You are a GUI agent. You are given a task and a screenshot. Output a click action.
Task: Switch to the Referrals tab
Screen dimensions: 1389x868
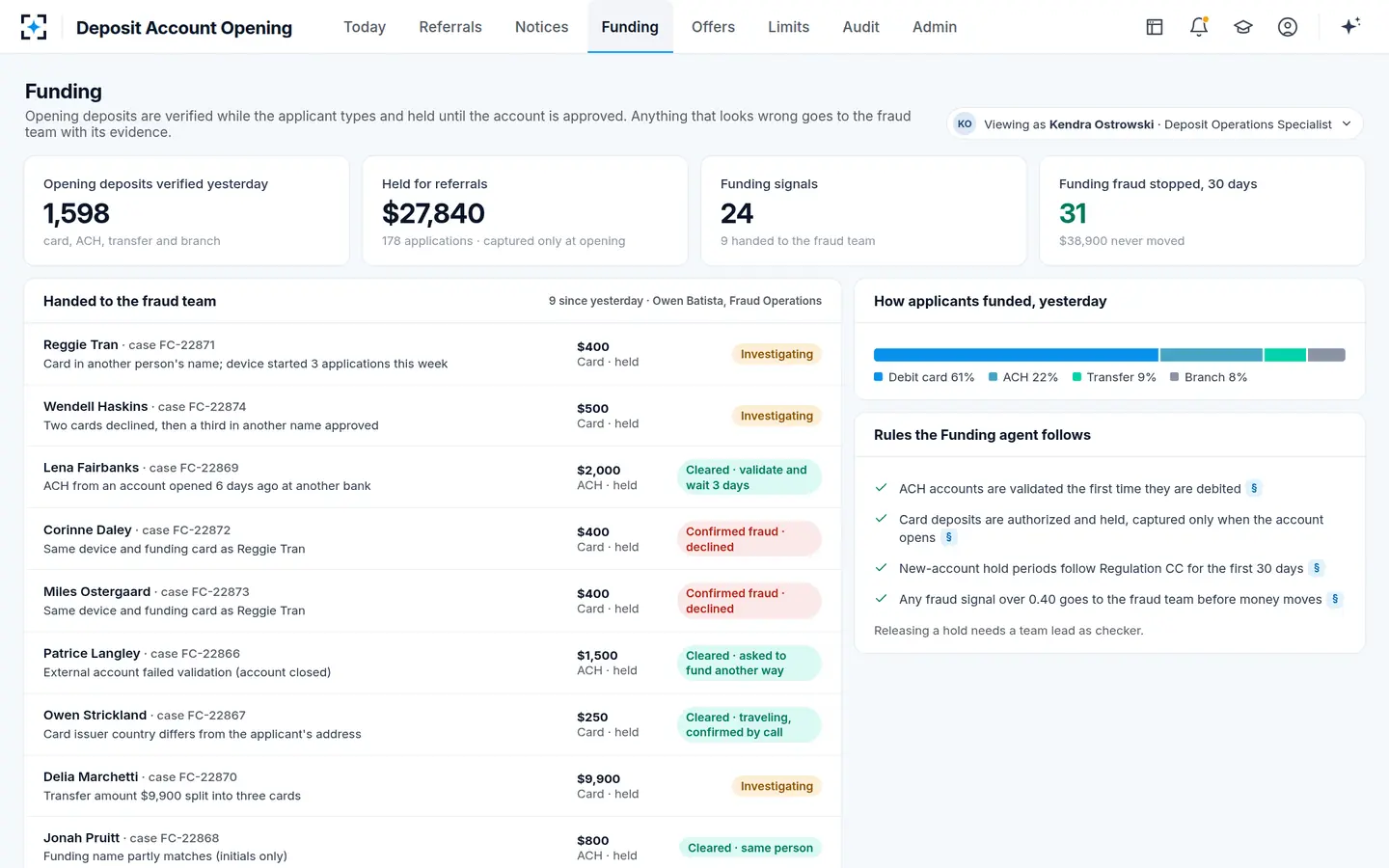(x=450, y=27)
